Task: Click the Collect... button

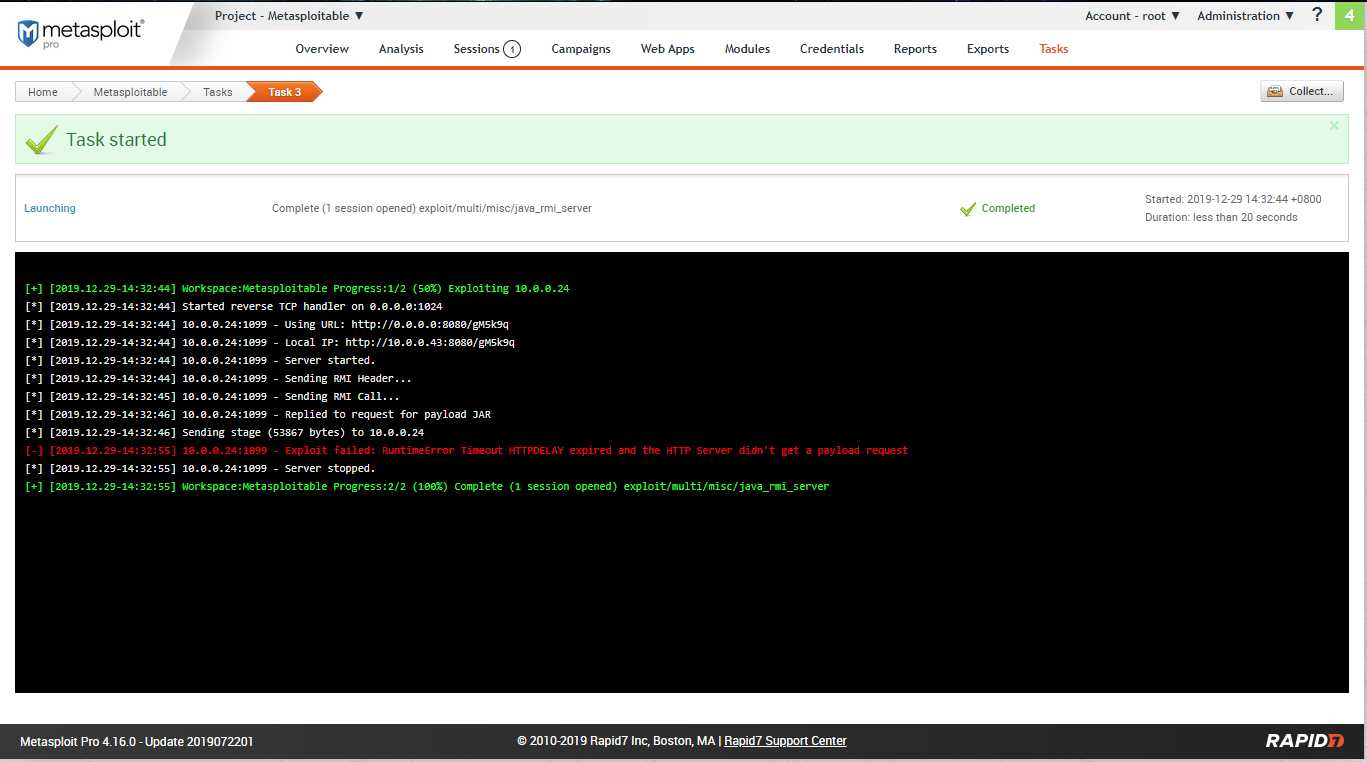Action: [x=1302, y=91]
